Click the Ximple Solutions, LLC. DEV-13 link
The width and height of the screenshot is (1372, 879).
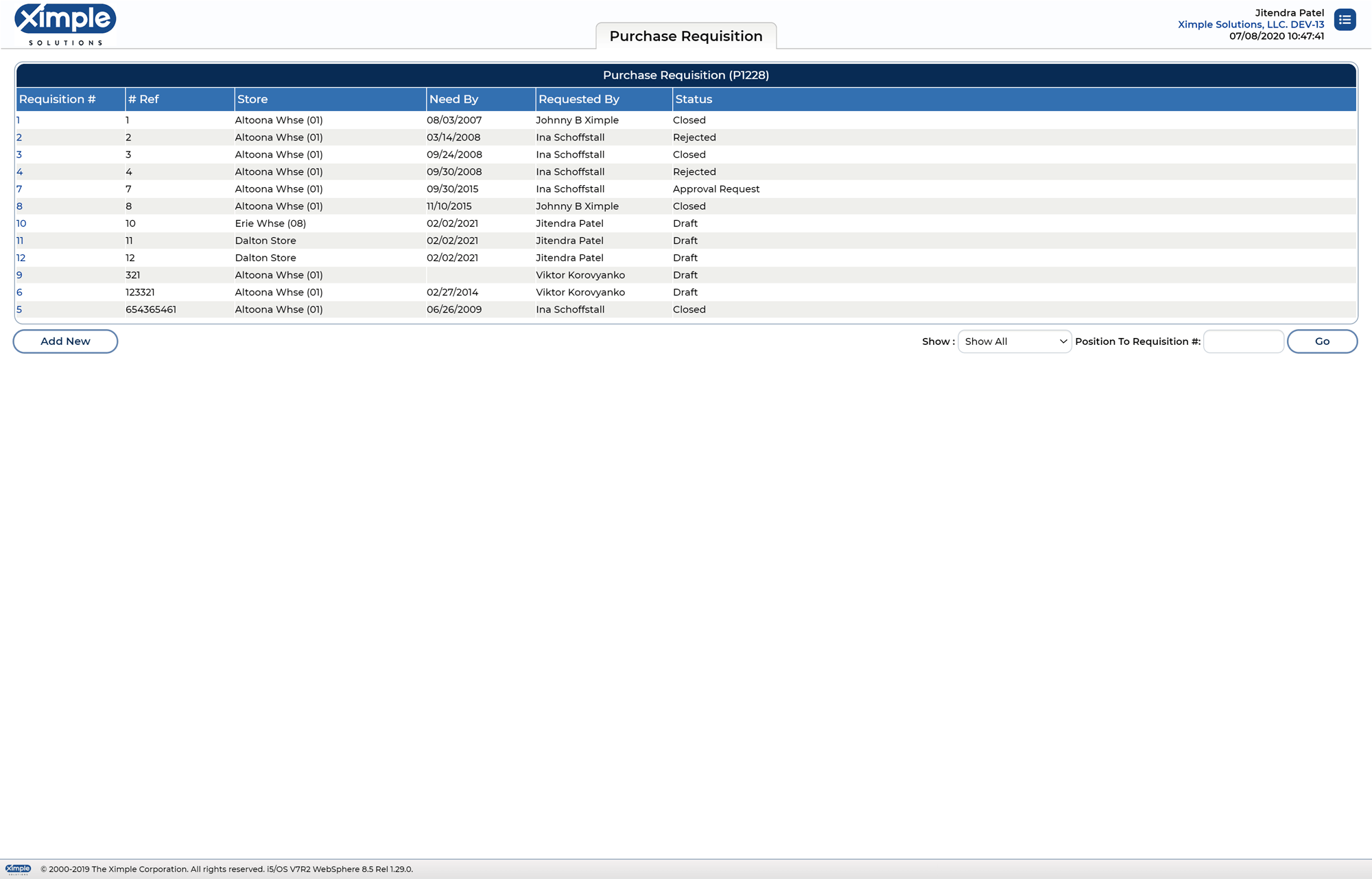pos(1251,25)
